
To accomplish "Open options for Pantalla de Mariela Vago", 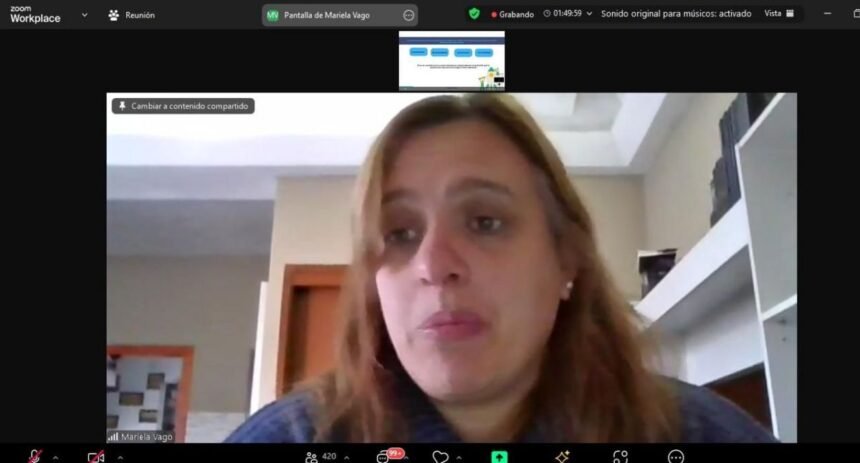I will (408, 15).
